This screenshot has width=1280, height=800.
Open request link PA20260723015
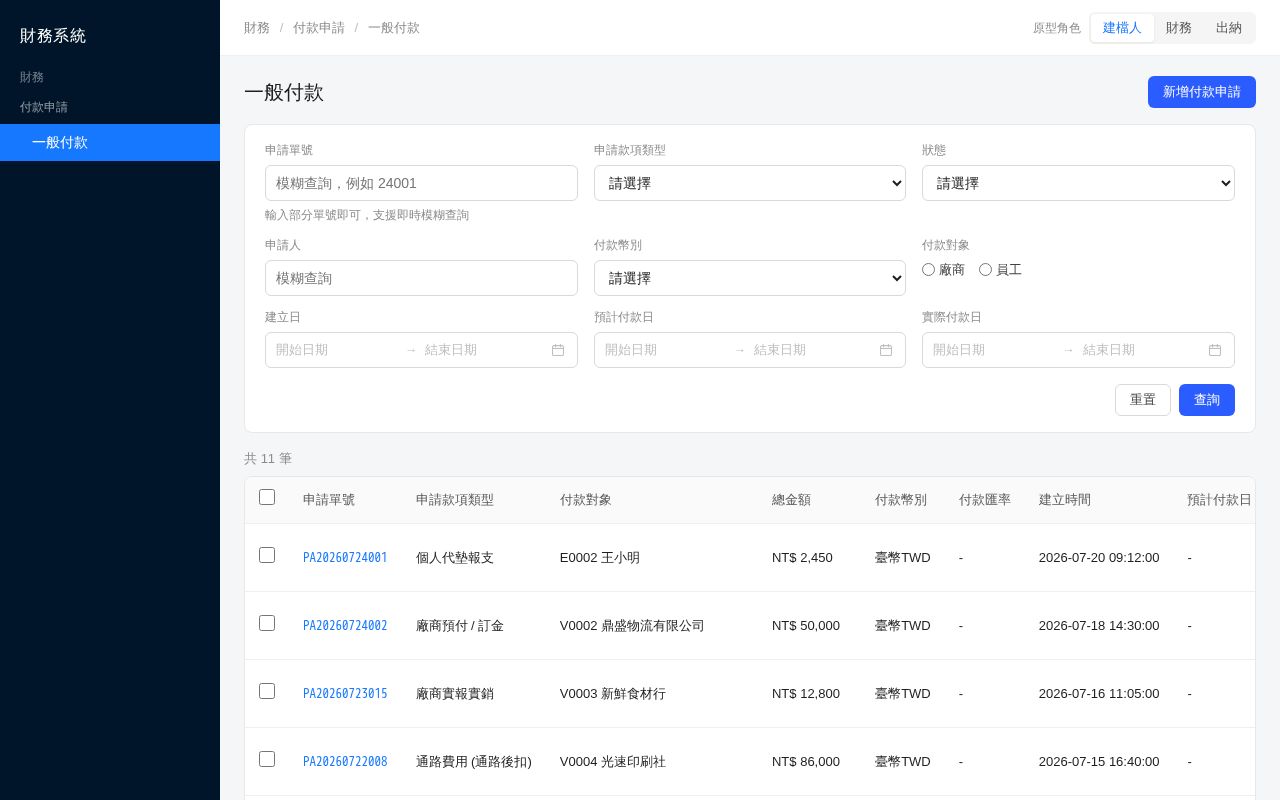click(345, 694)
